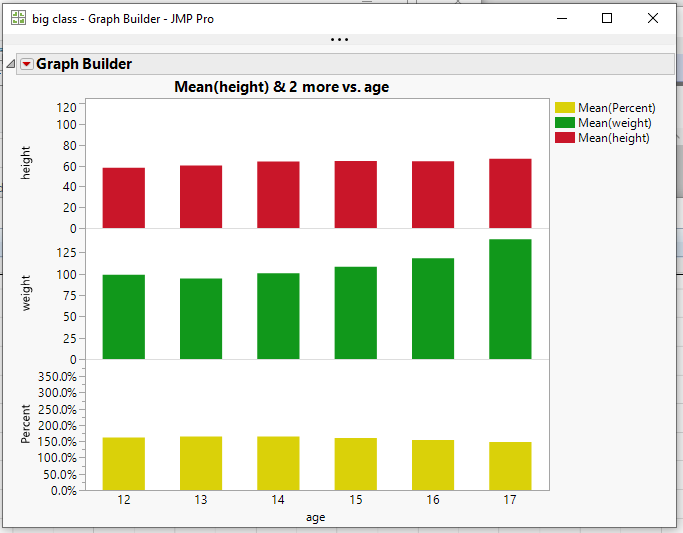Click the Graph Builder heading text

click(84, 64)
